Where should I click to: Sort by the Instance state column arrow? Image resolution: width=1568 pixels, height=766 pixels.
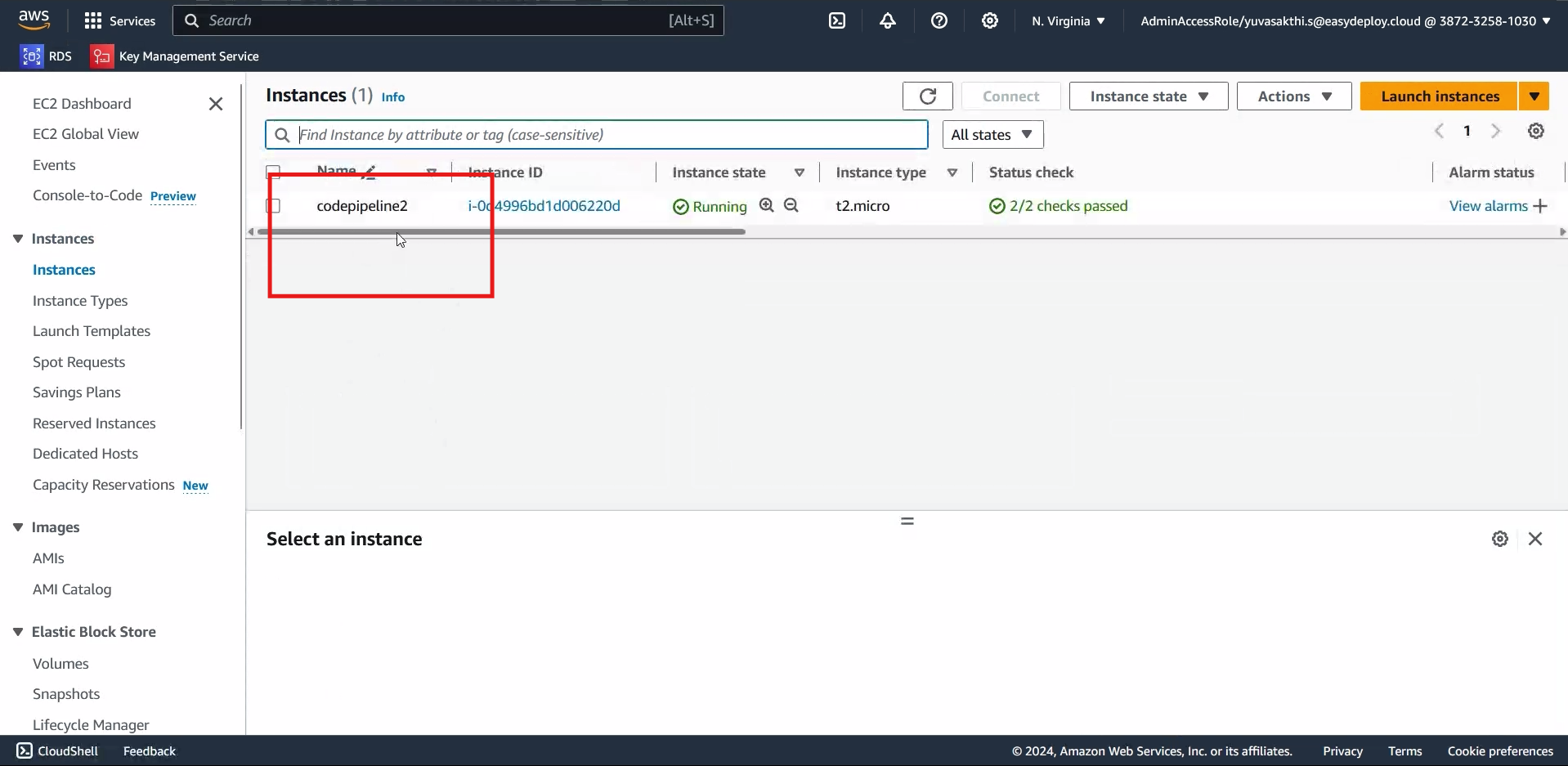pos(800,172)
